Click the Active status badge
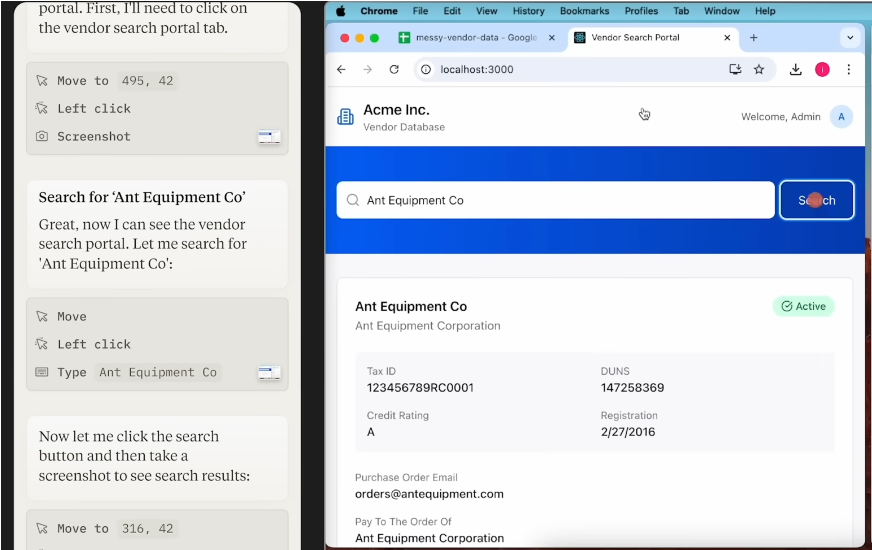872x550 pixels. [803, 306]
